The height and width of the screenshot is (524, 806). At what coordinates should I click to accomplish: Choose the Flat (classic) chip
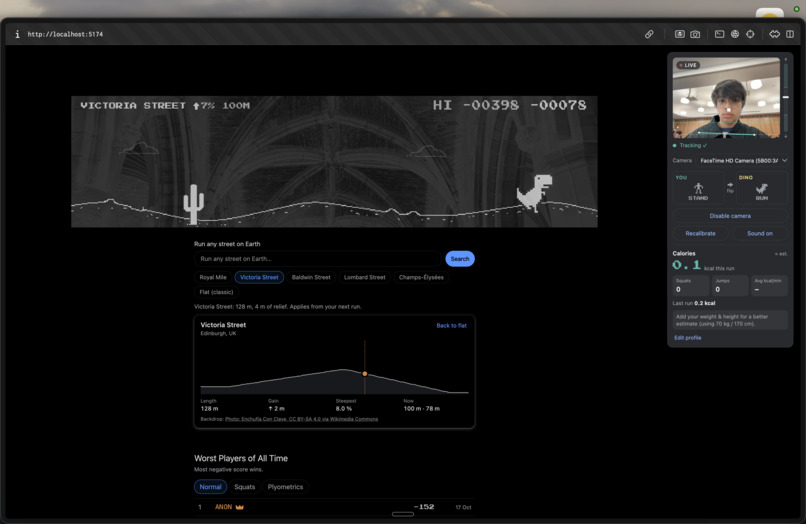click(x=216, y=292)
